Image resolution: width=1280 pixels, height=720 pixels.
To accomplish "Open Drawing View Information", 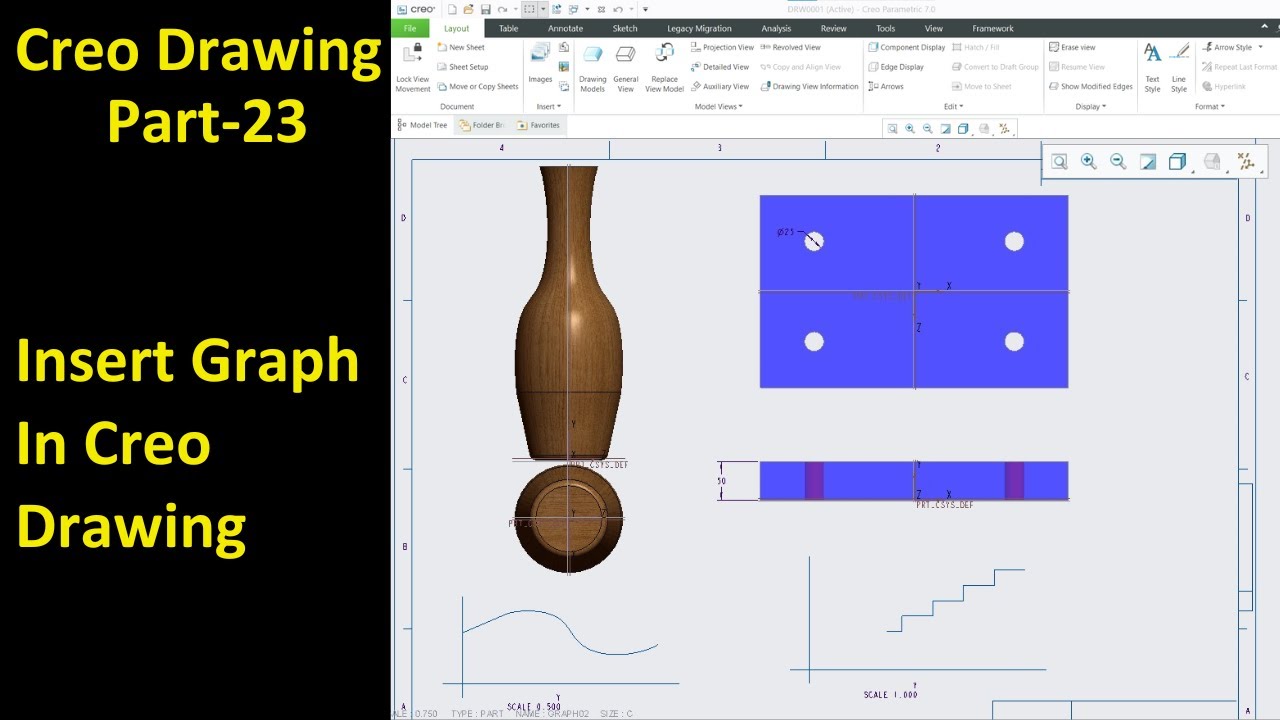I will click(x=810, y=86).
